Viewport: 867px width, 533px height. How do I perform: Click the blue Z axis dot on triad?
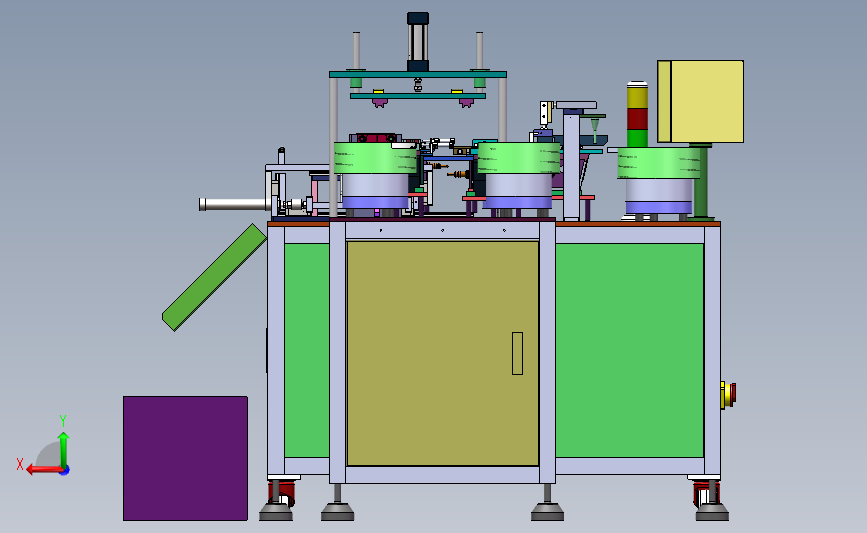(x=65, y=471)
